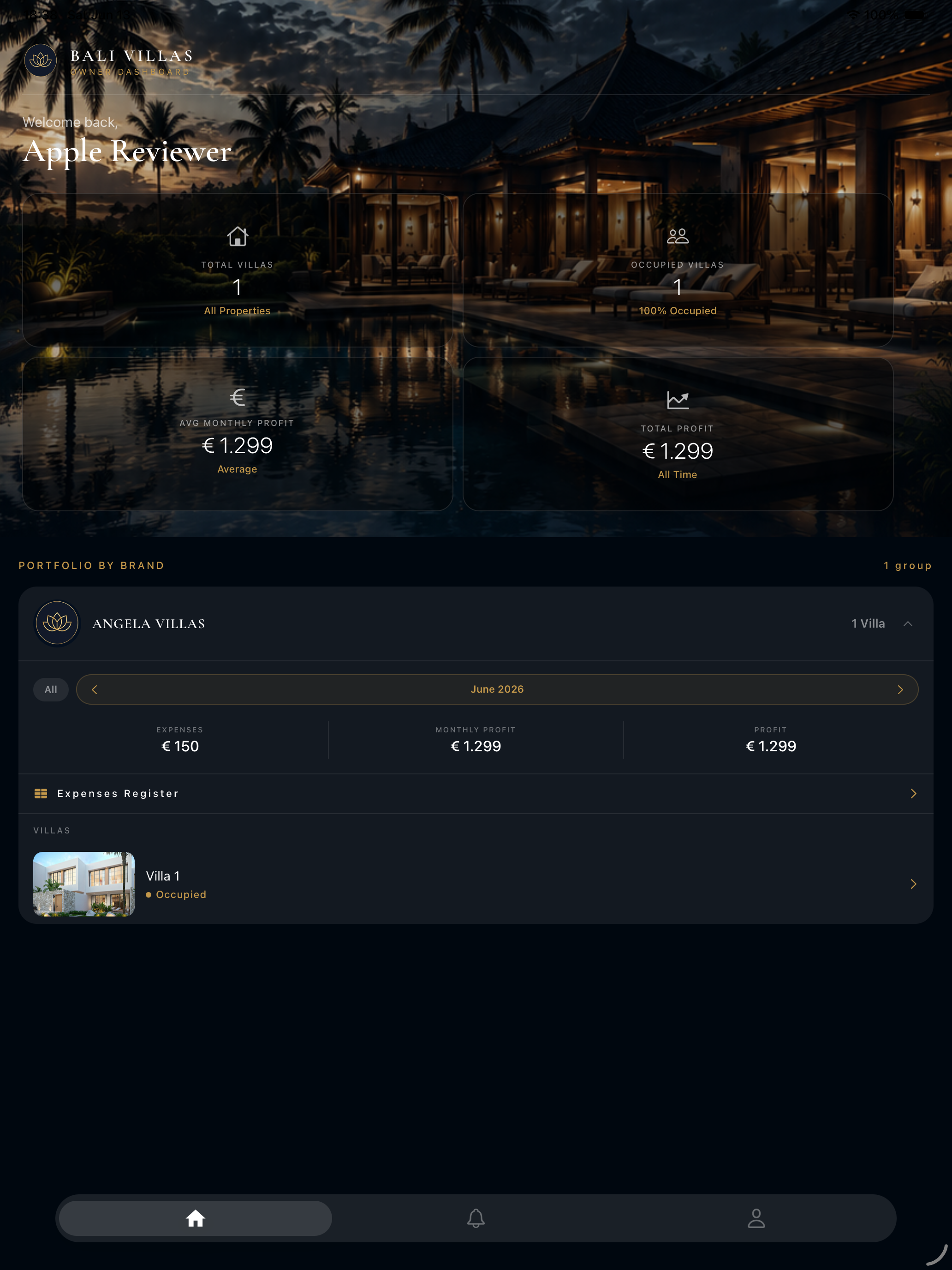
Task: Open the Profile person tab
Action: (x=756, y=1218)
